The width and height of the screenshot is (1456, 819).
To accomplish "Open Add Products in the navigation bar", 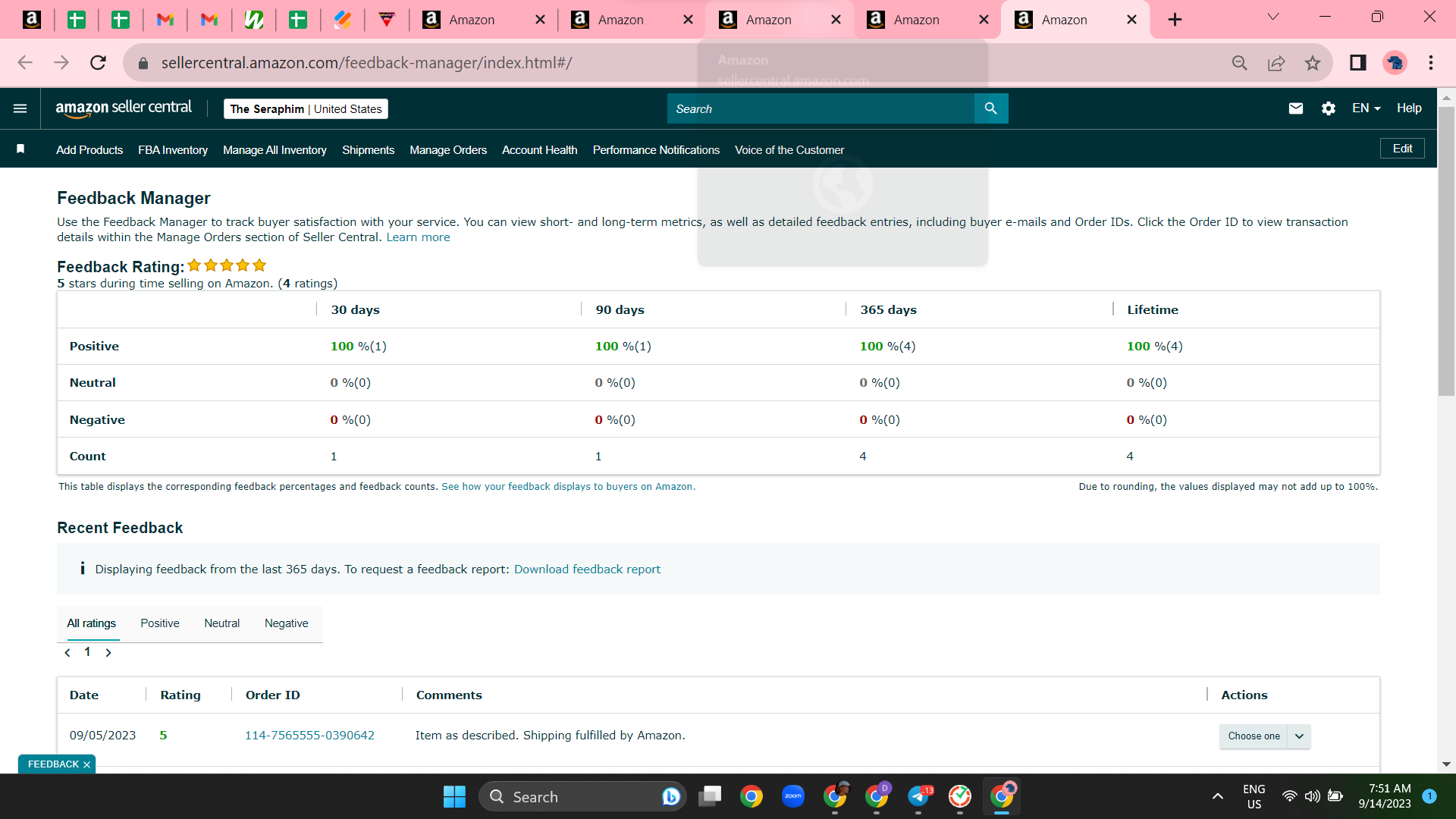I will pyautogui.click(x=89, y=150).
